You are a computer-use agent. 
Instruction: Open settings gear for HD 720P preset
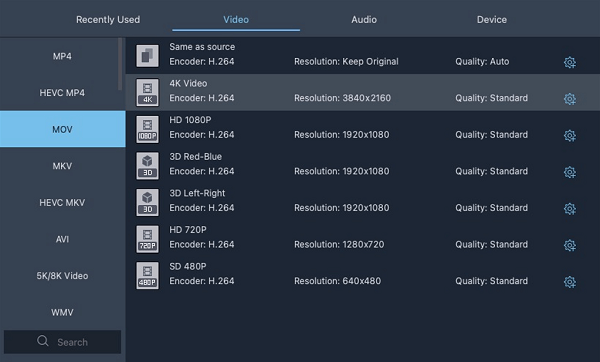coord(570,245)
